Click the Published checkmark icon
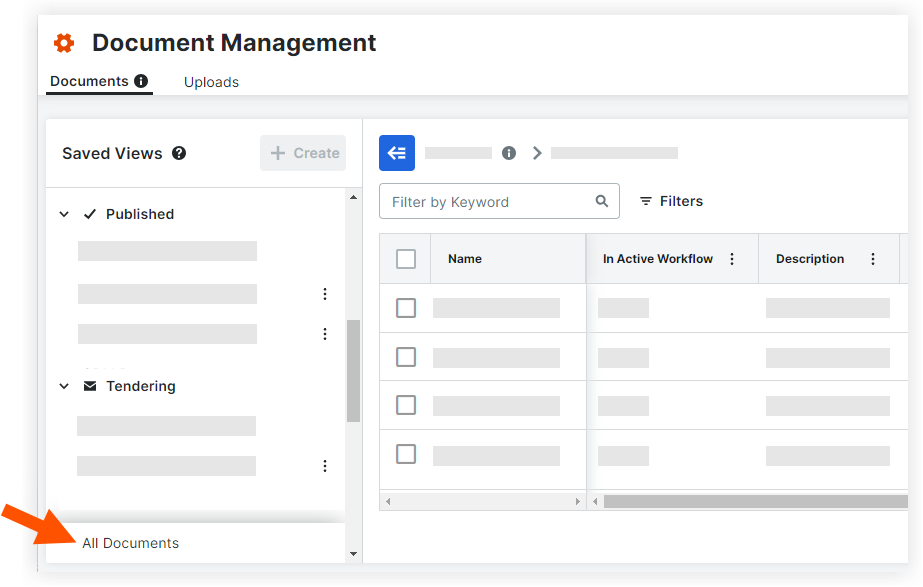This screenshot has width=923, height=587. (x=89, y=214)
